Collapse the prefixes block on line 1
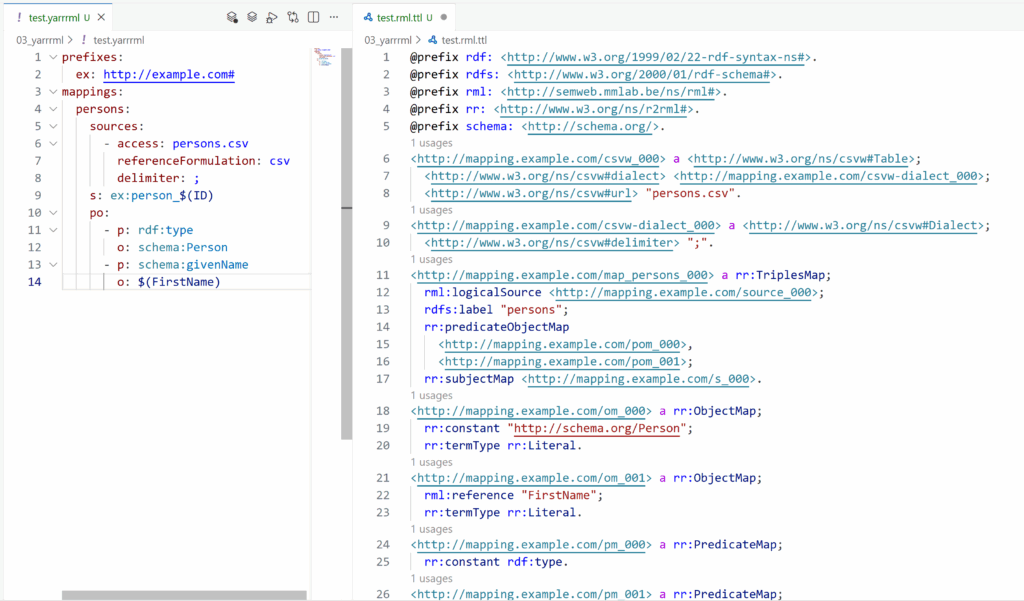1024x601 pixels. click(53, 58)
